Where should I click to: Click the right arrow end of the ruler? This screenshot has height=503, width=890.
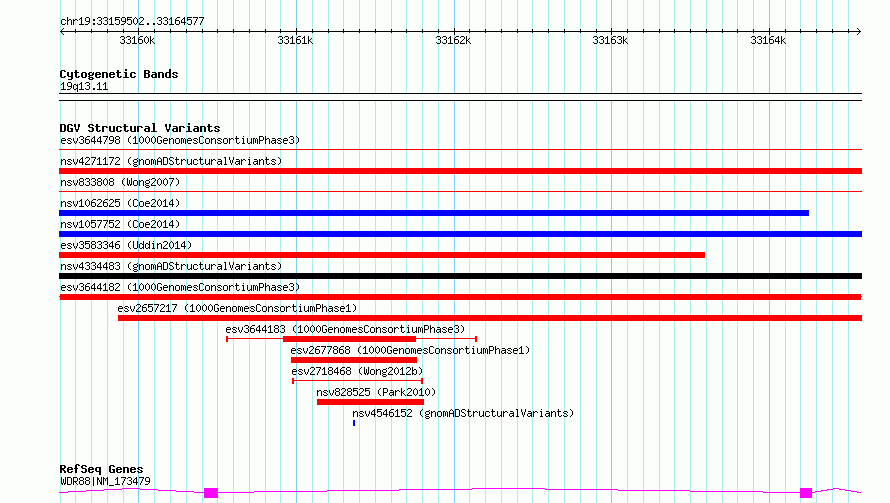(859, 32)
